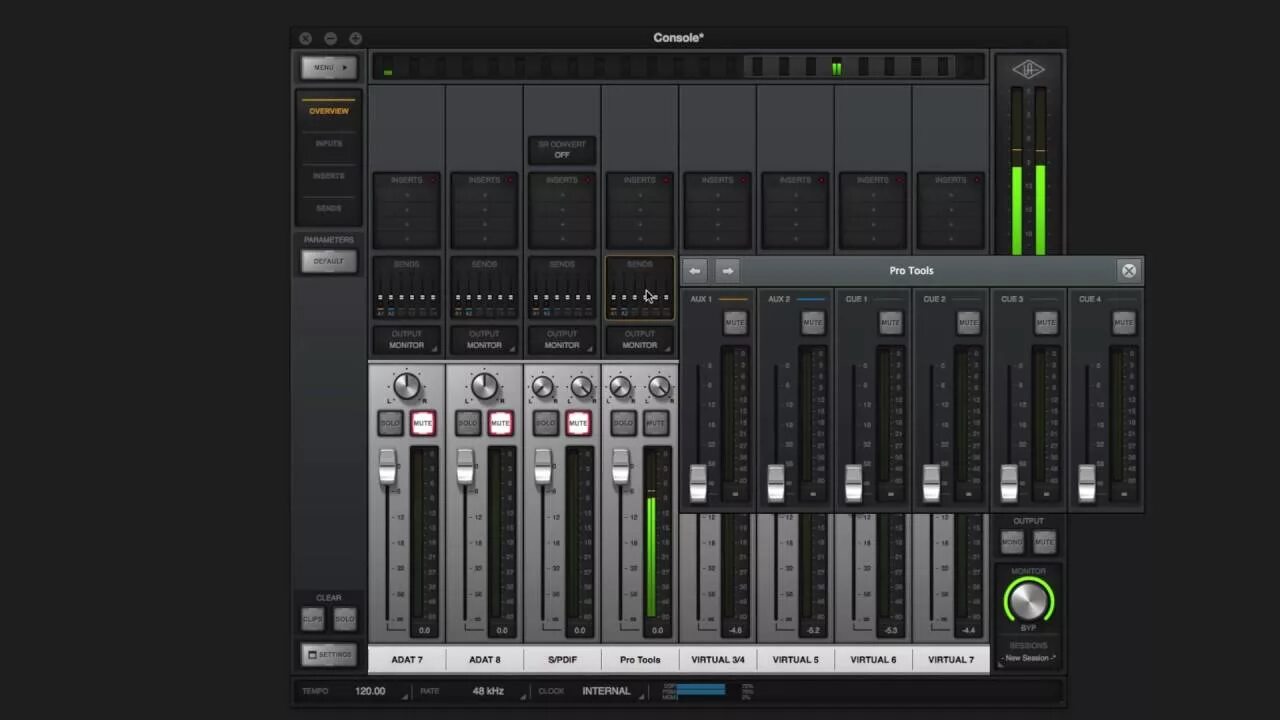This screenshot has height=720, width=1280.
Task: Click the ADAT 7 inserts slot
Action: 407,210
